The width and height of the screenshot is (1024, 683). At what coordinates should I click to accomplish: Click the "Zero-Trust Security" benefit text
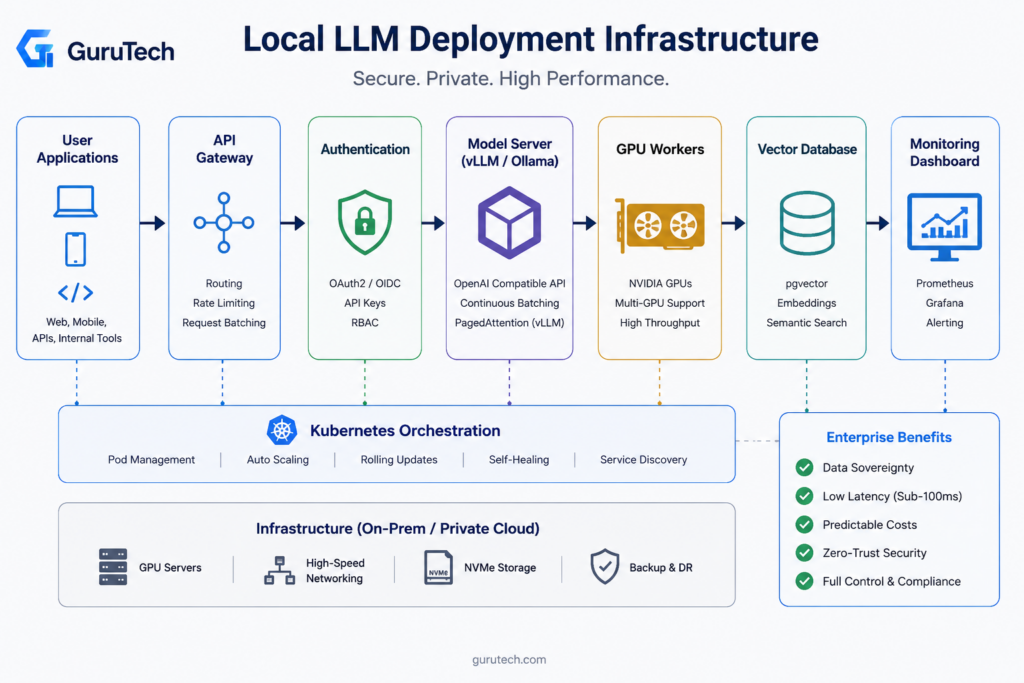[x=874, y=553]
